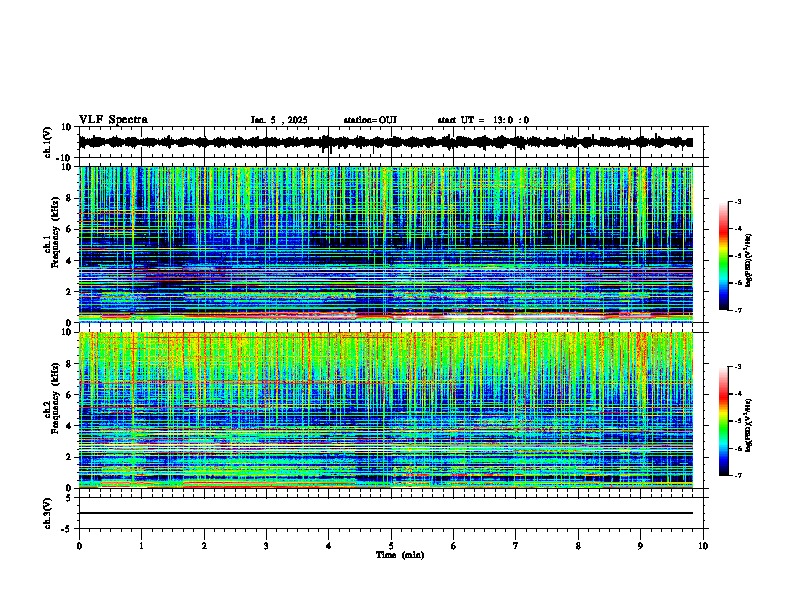Click time axis tick label '7'

[x=516, y=546]
